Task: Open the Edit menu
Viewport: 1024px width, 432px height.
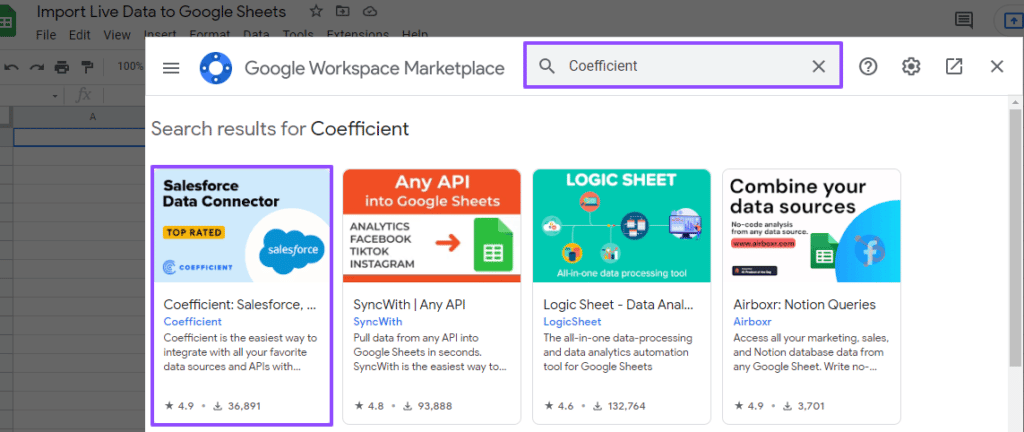Action: [x=80, y=35]
